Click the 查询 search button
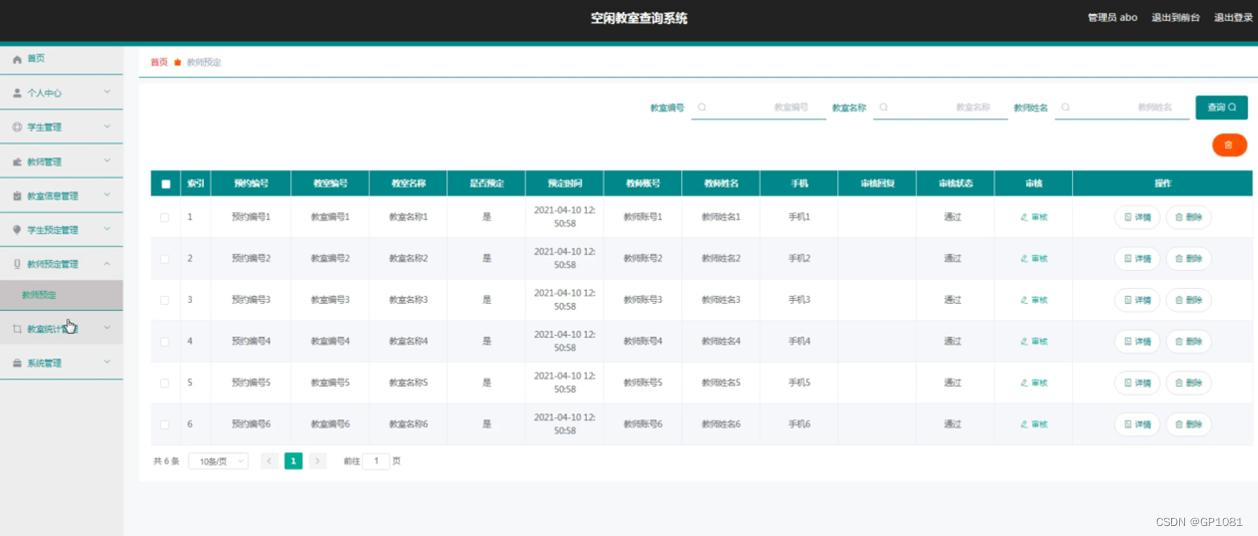Screen dimensions: 1258x536 click(1221, 107)
